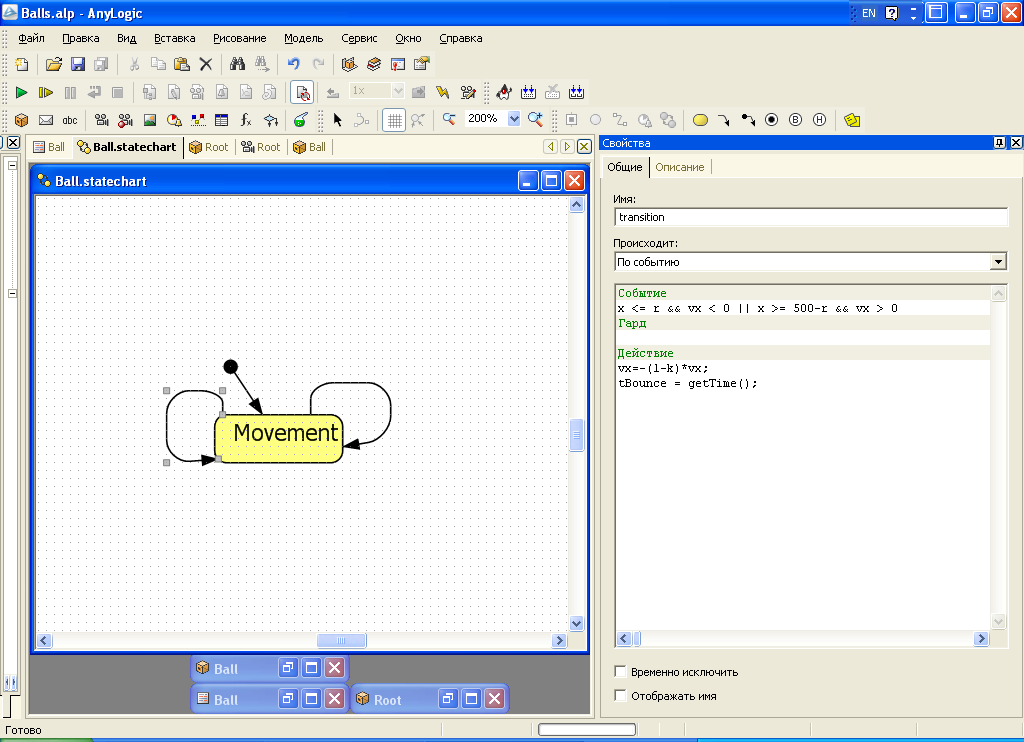Restore the minimized Root window
Image resolution: width=1024 pixels, height=742 pixels.
click(447, 700)
